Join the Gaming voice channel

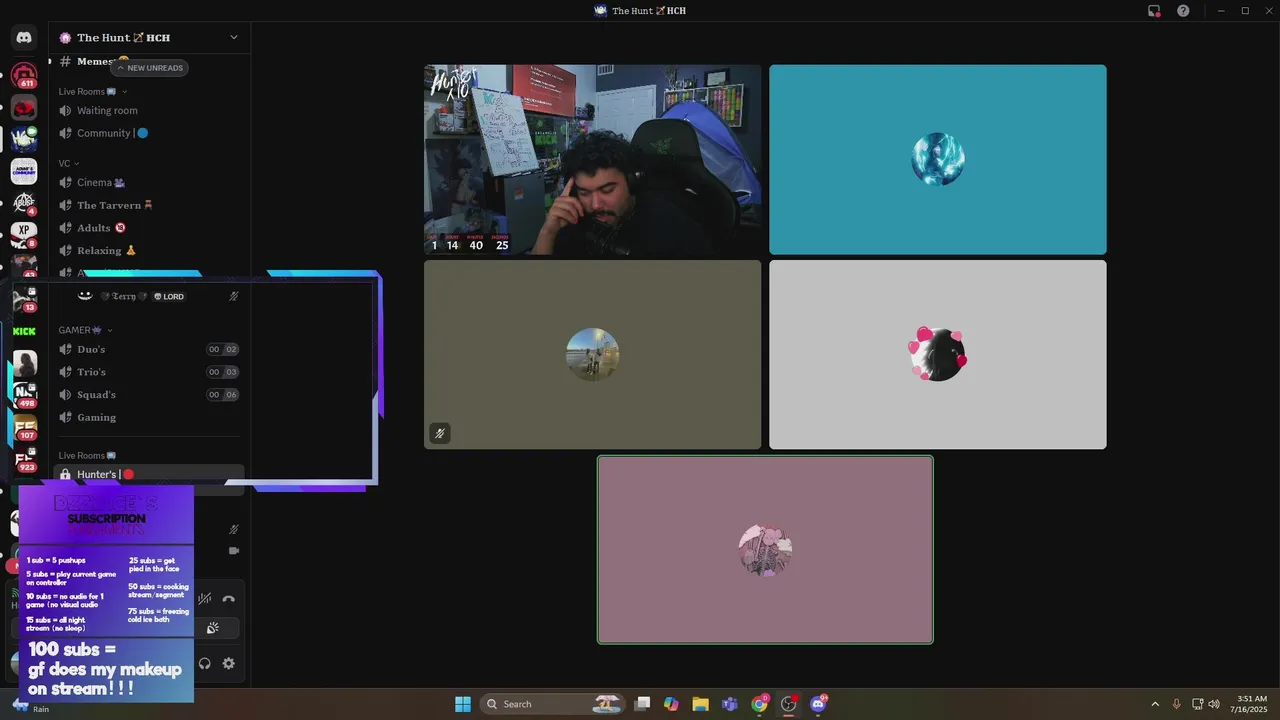click(x=148, y=417)
